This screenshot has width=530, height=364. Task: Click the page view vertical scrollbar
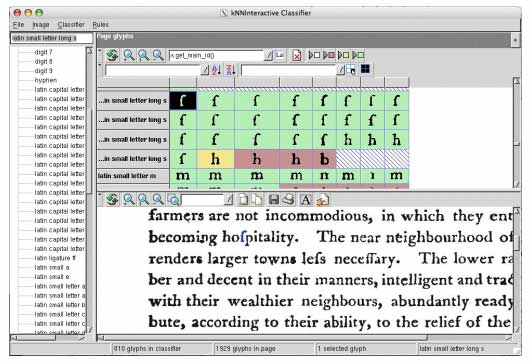point(516,270)
